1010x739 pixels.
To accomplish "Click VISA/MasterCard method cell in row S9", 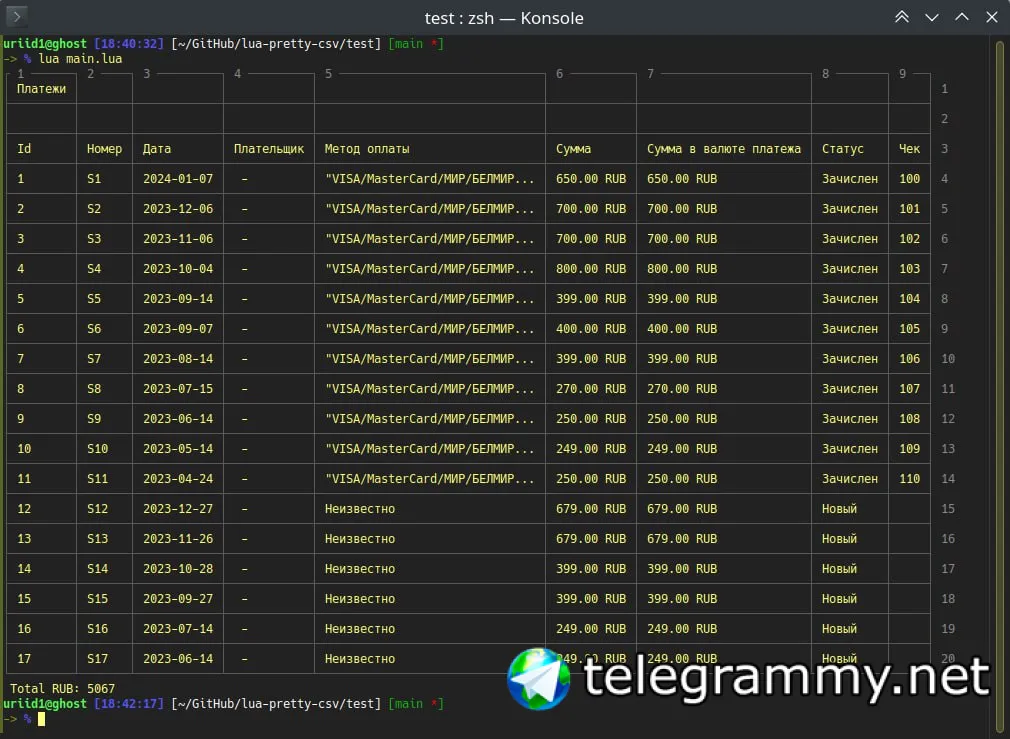I will point(430,419).
